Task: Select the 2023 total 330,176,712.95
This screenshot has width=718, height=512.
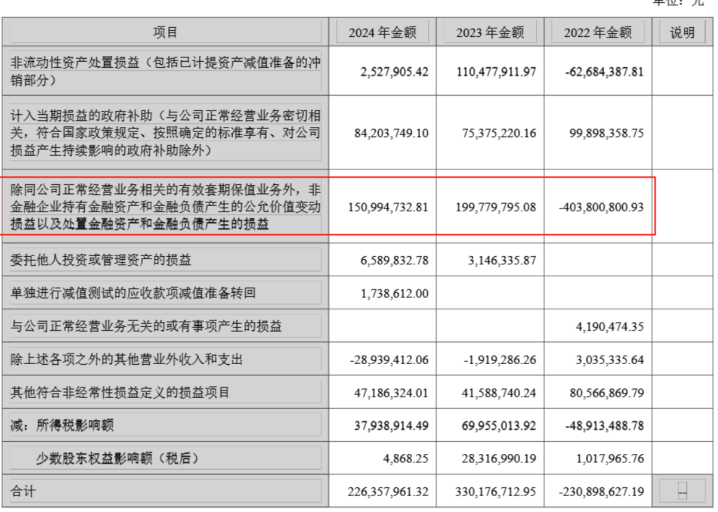Action: tap(496, 491)
